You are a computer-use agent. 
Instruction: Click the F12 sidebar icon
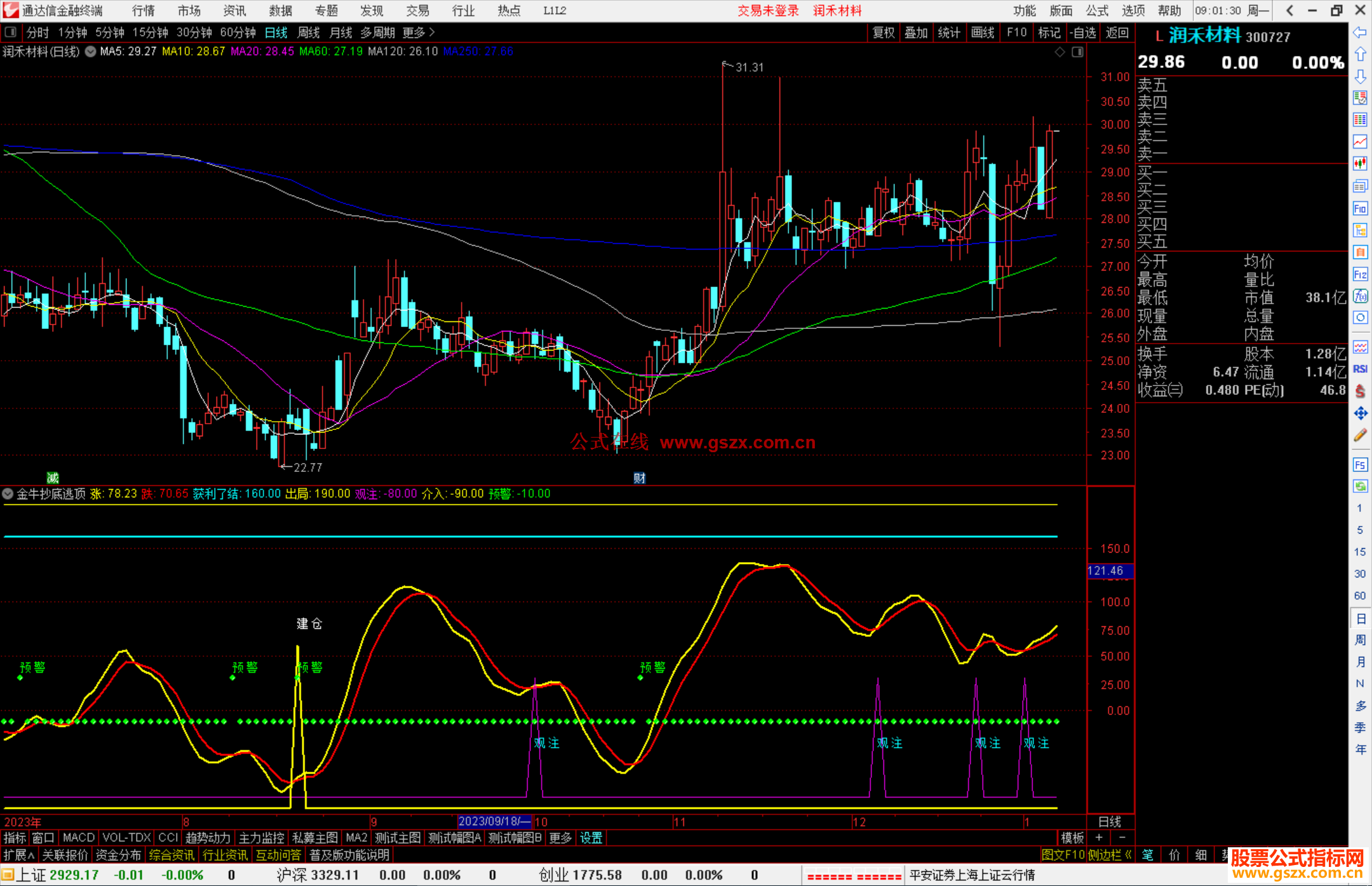click(1360, 274)
